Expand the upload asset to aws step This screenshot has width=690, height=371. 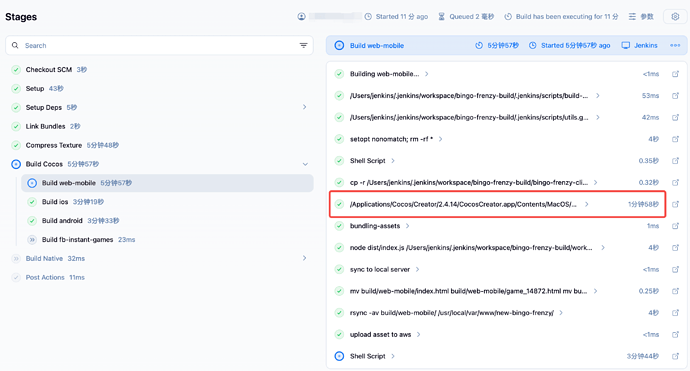coord(418,334)
